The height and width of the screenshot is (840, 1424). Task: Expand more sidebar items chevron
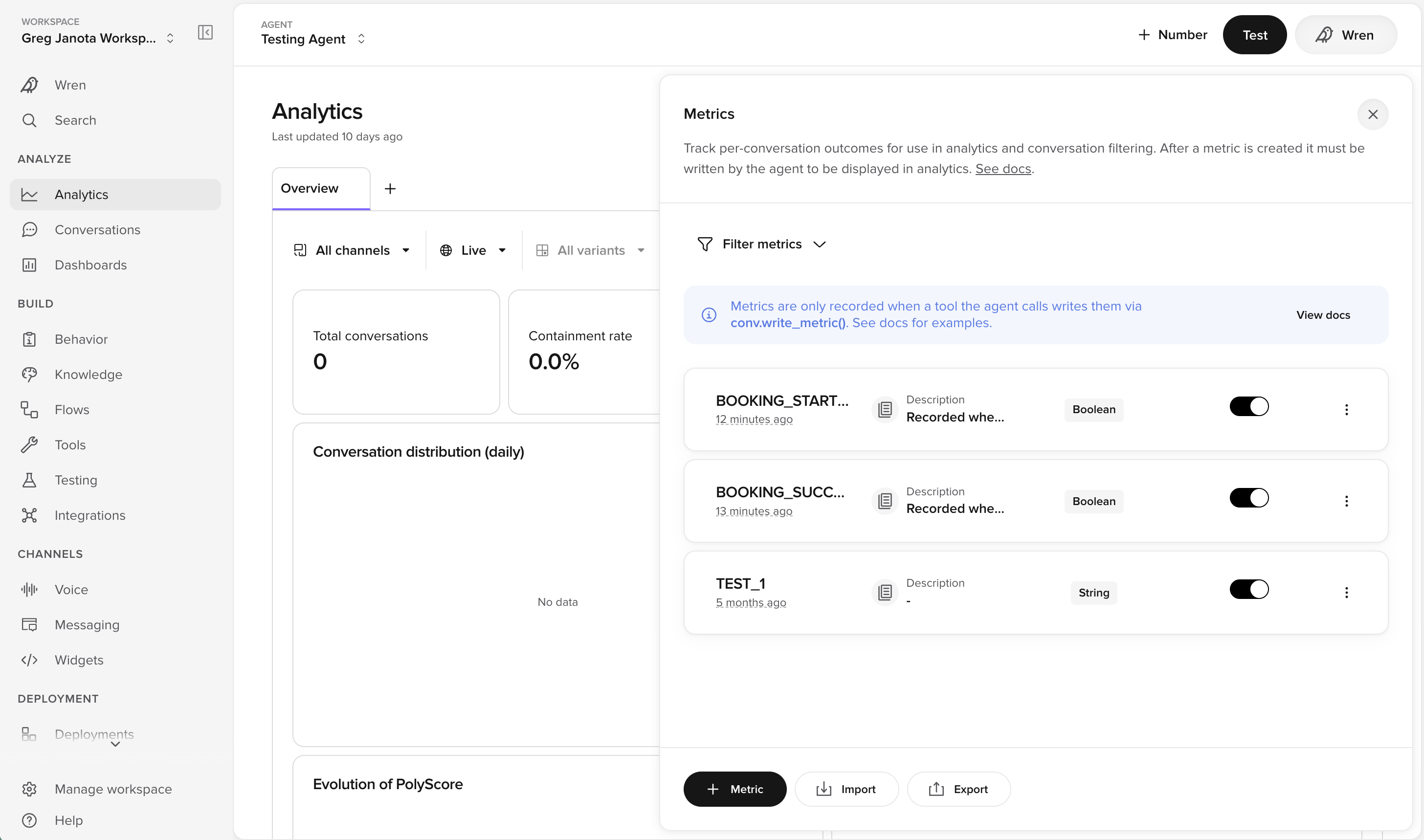[x=115, y=744]
